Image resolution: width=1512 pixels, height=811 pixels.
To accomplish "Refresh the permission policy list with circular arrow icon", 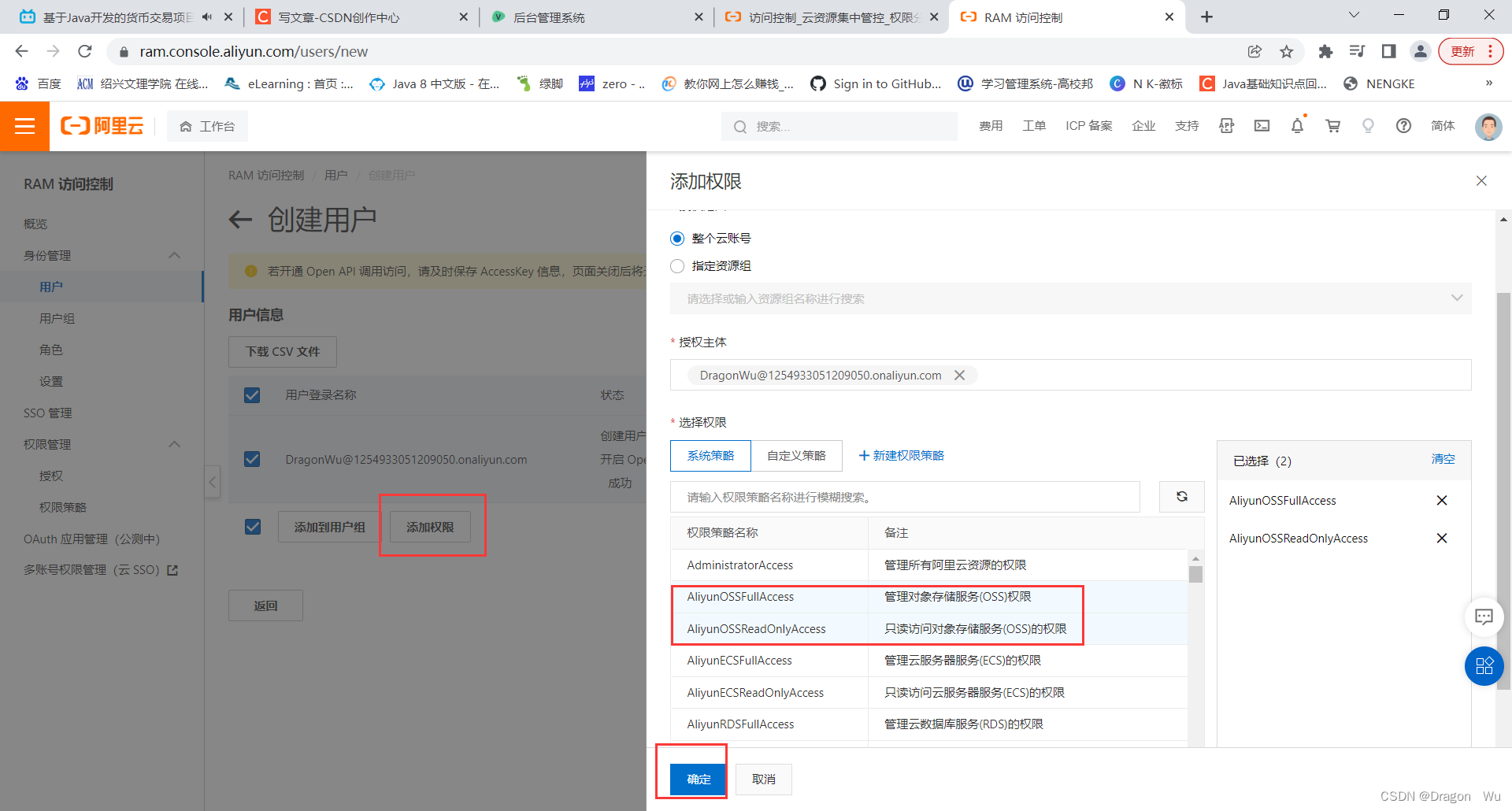I will 1181,497.
